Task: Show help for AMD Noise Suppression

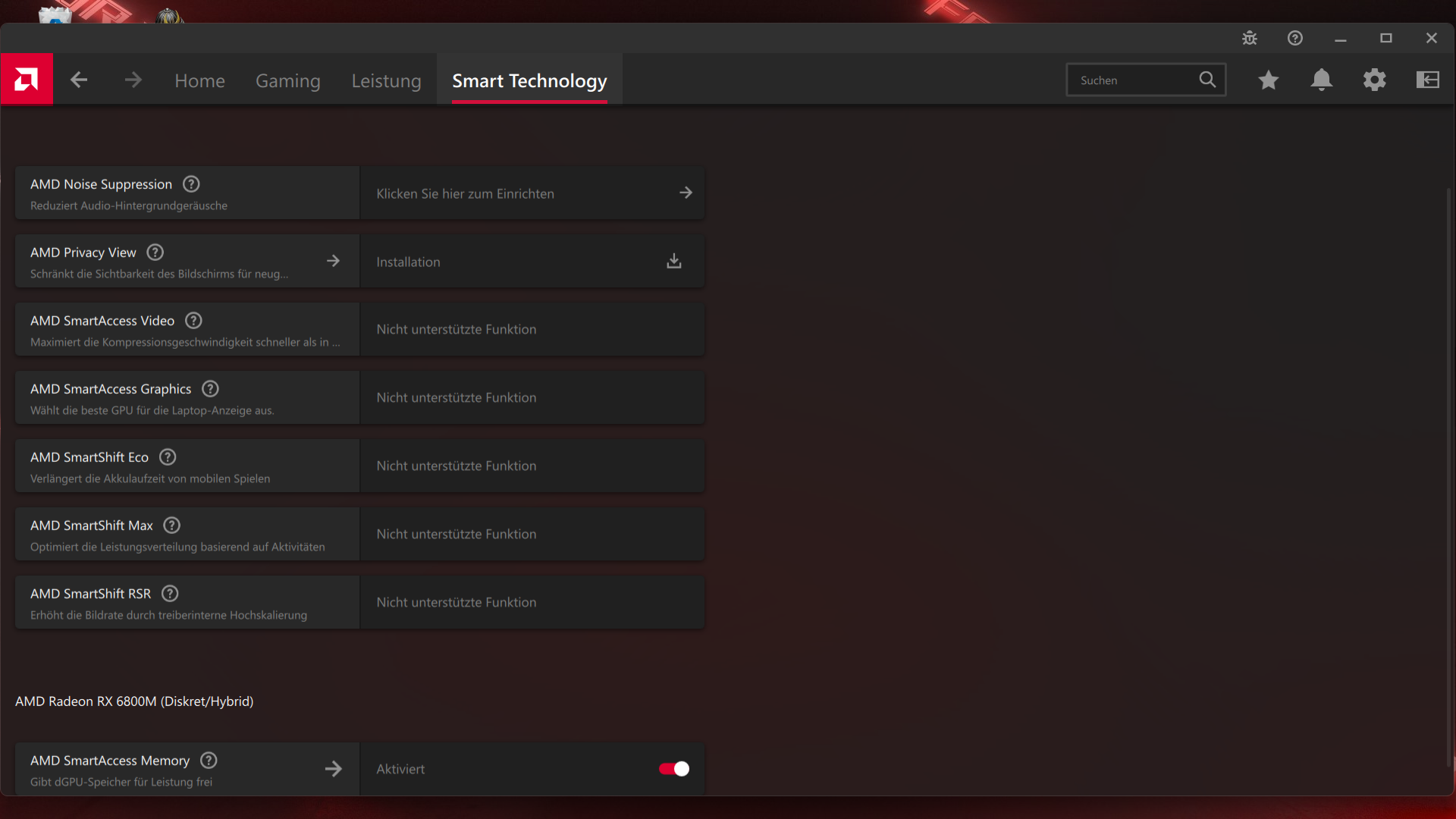Action: click(x=191, y=184)
